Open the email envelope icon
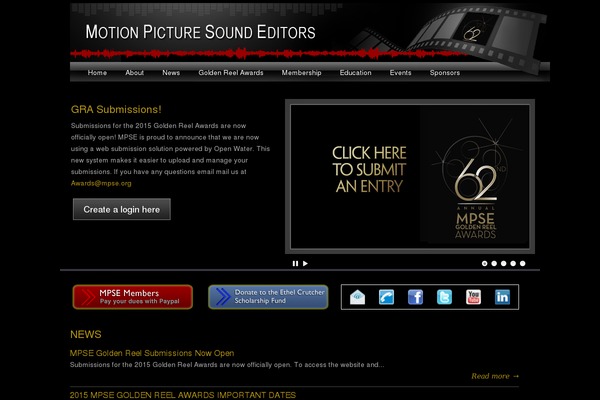The width and height of the screenshot is (600, 400). pyautogui.click(x=357, y=297)
